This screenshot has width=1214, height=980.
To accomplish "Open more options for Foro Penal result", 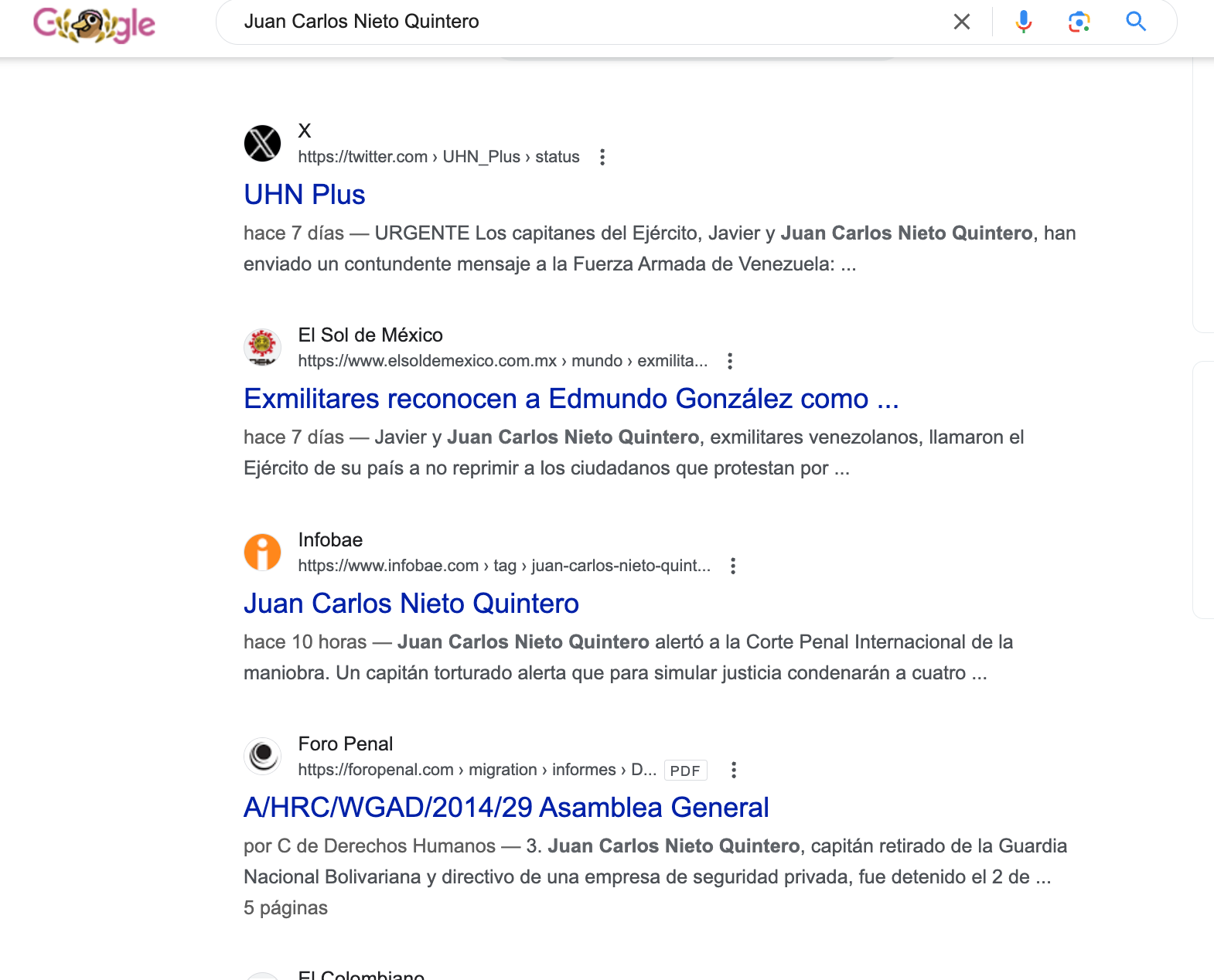I will click(733, 770).
